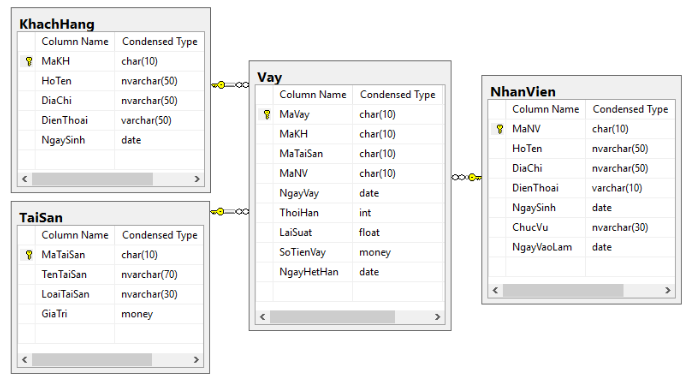Click the horizontal scrollbar thumb of NhanVien table
The image size is (691, 380).
point(563,290)
